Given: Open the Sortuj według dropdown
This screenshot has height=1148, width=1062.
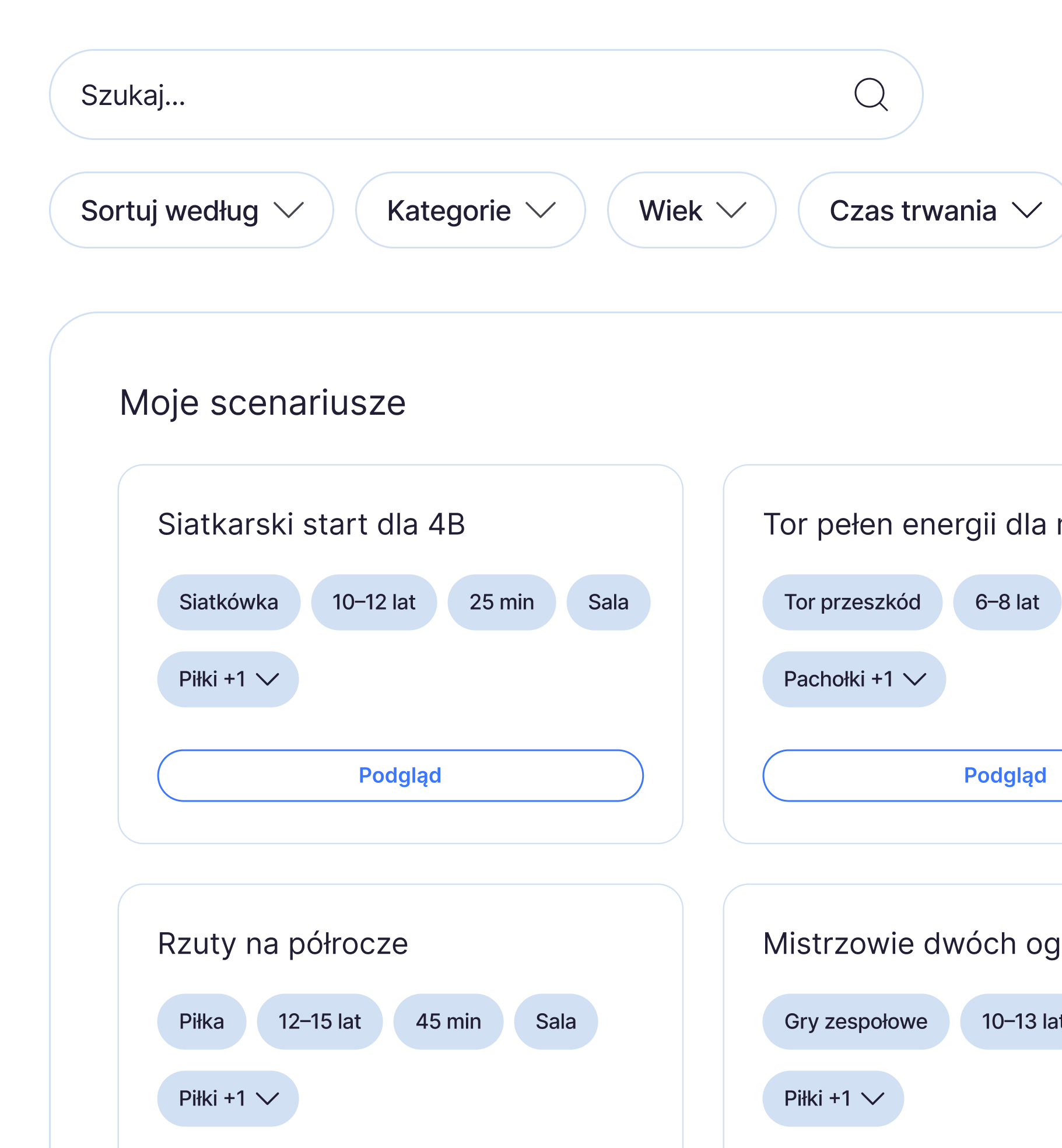Looking at the screenshot, I should coord(191,210).
